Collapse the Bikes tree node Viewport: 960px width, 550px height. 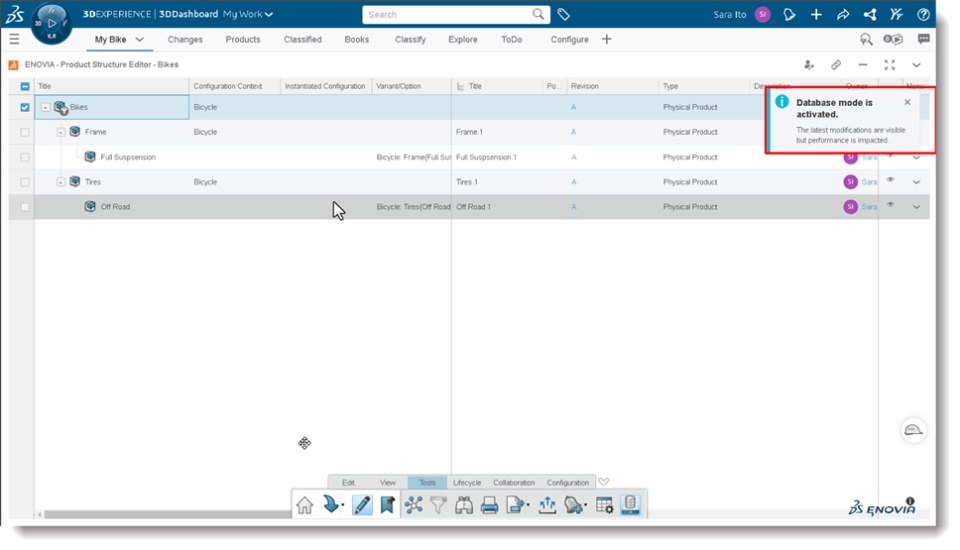(45, 107)
